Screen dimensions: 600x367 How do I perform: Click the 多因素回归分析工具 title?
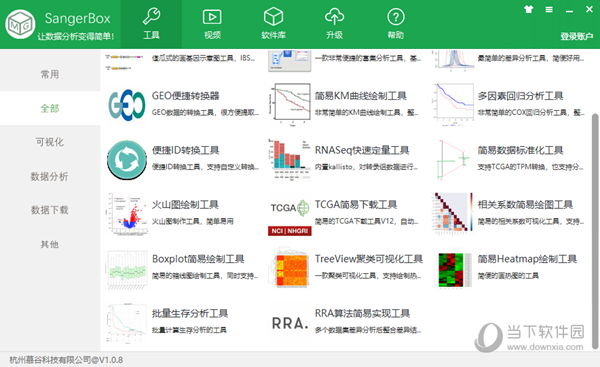pyautogui.click(x=520, y=96)
